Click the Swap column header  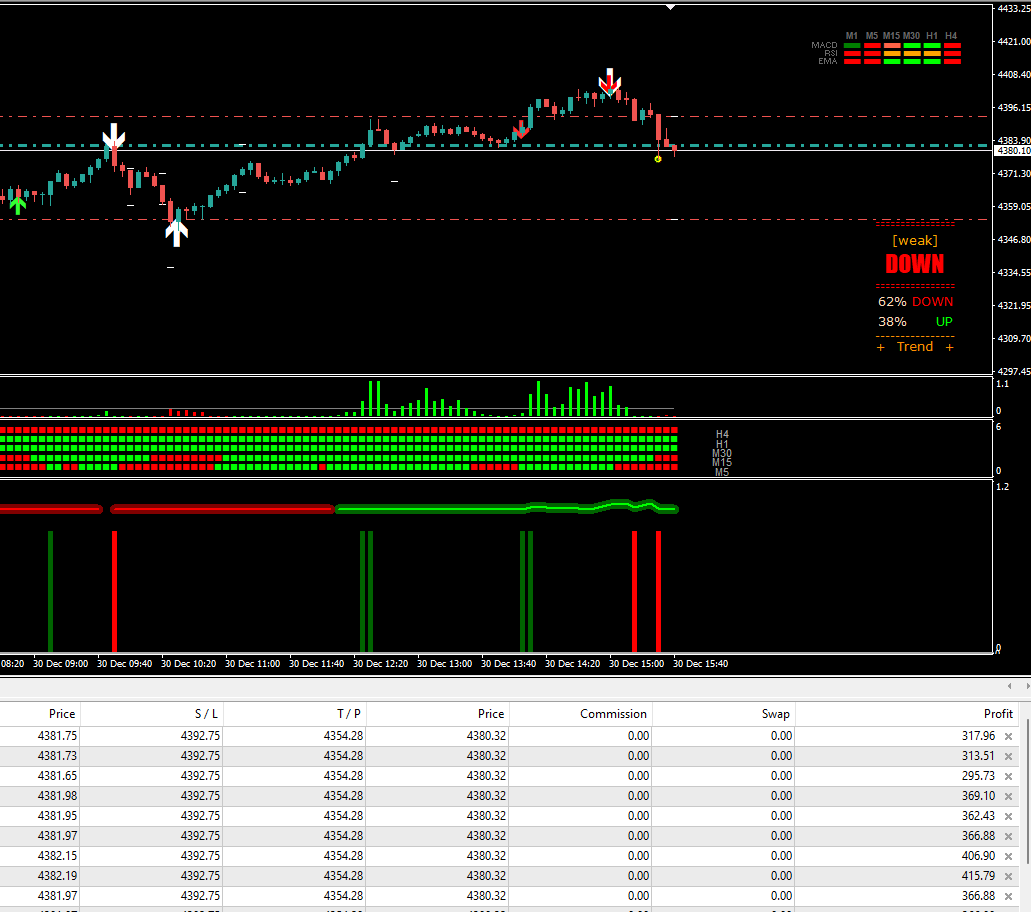[775, 714]
